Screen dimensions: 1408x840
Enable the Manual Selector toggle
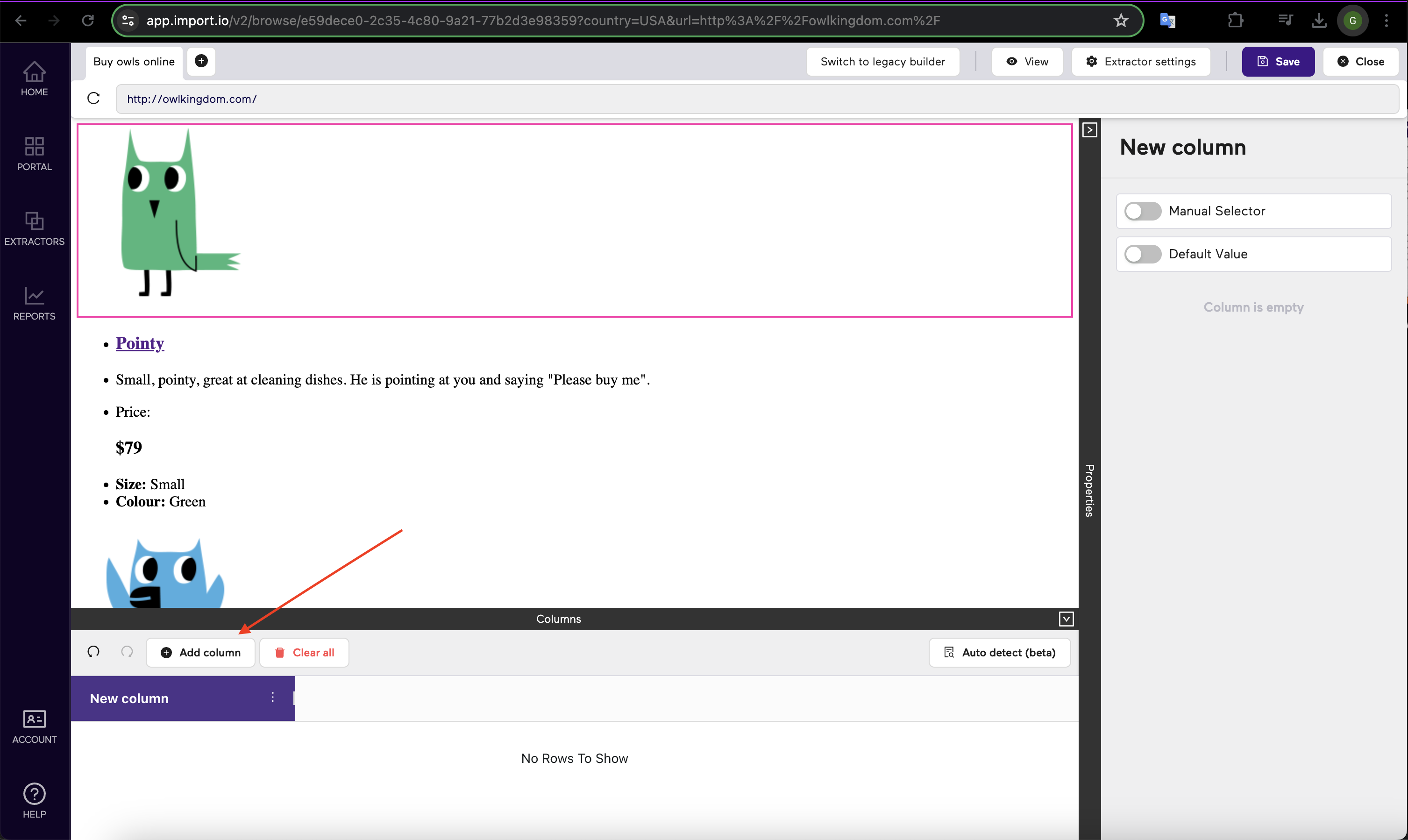pyautogui.click(x=1142, y=211)
